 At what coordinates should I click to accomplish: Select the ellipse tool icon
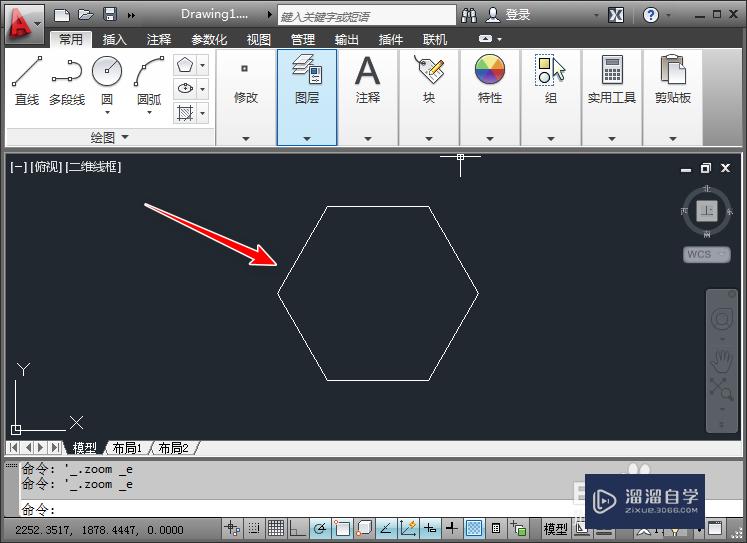pos(185,89)
